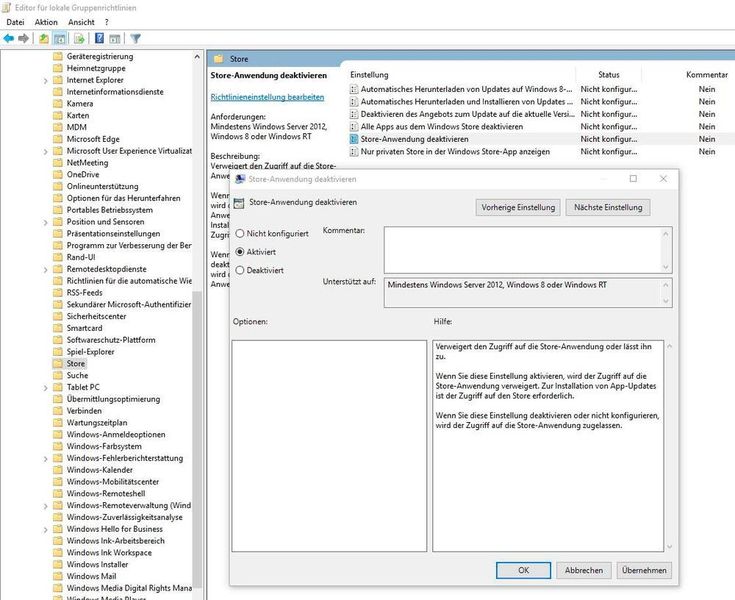Click the Microsoft Edge folder icon
The width and height of the screenshot is (735, 600).
click(58, 139)
